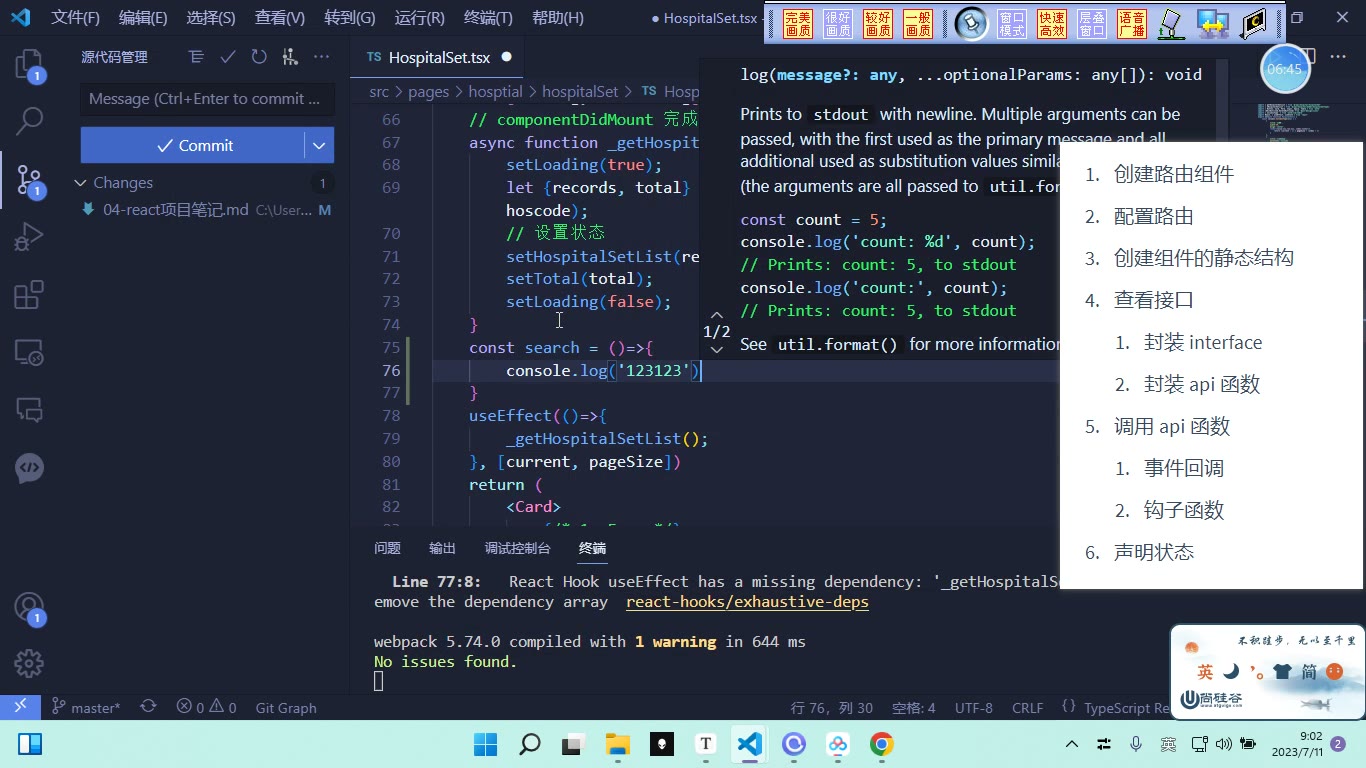Image resolution: width=1366 pixels, height=768 pixels.
Task: Click the commit message input field
Action: [207, 99]
